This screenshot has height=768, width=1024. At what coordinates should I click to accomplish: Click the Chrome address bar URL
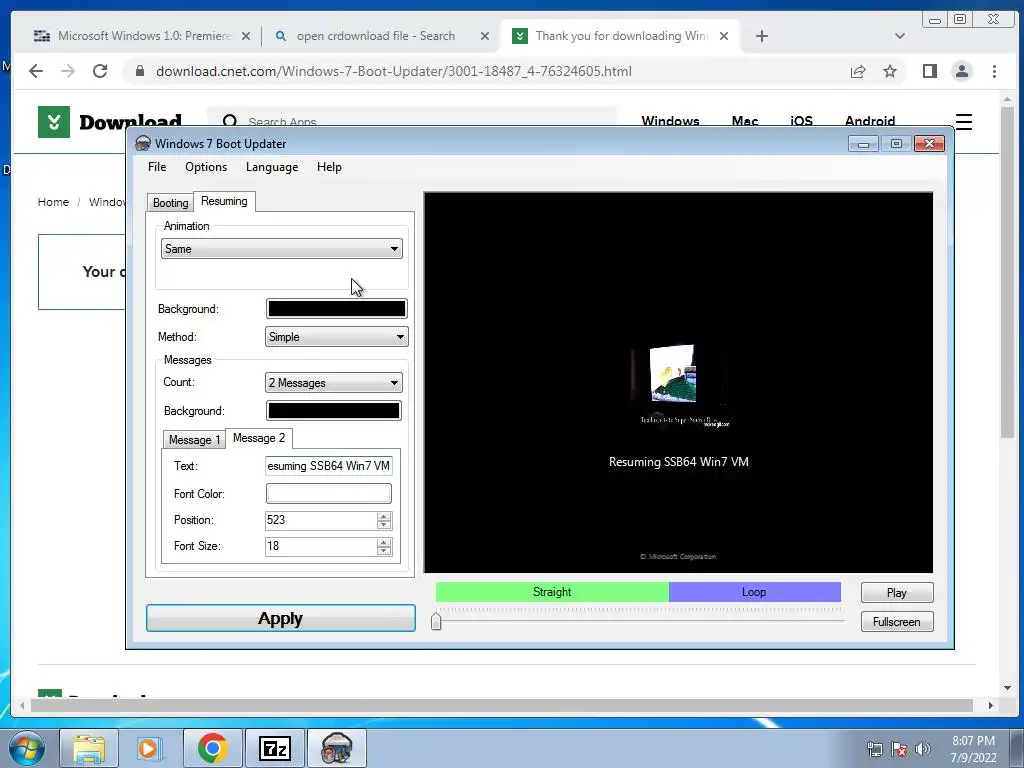click(x=393, y=71)
